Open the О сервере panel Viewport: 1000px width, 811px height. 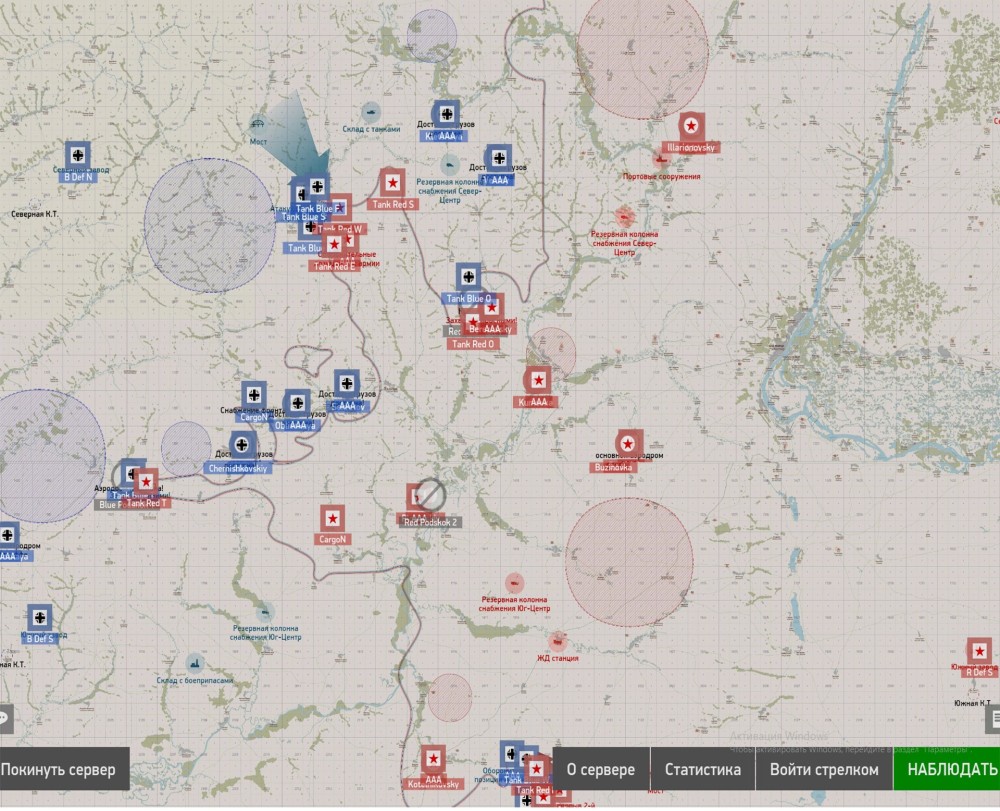[x=601, y=770]
